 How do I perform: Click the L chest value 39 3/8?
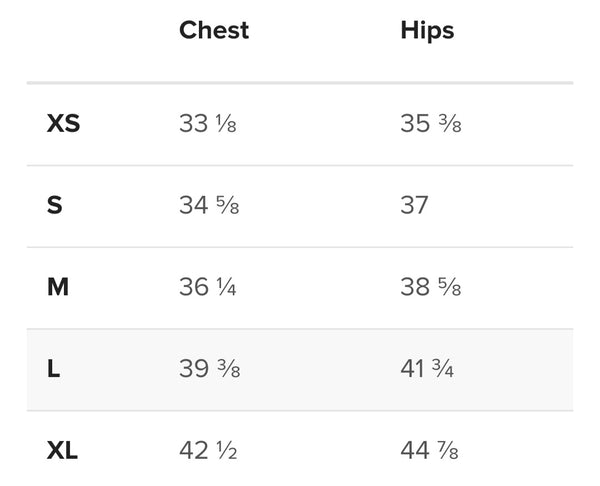(x=210, y=369)
